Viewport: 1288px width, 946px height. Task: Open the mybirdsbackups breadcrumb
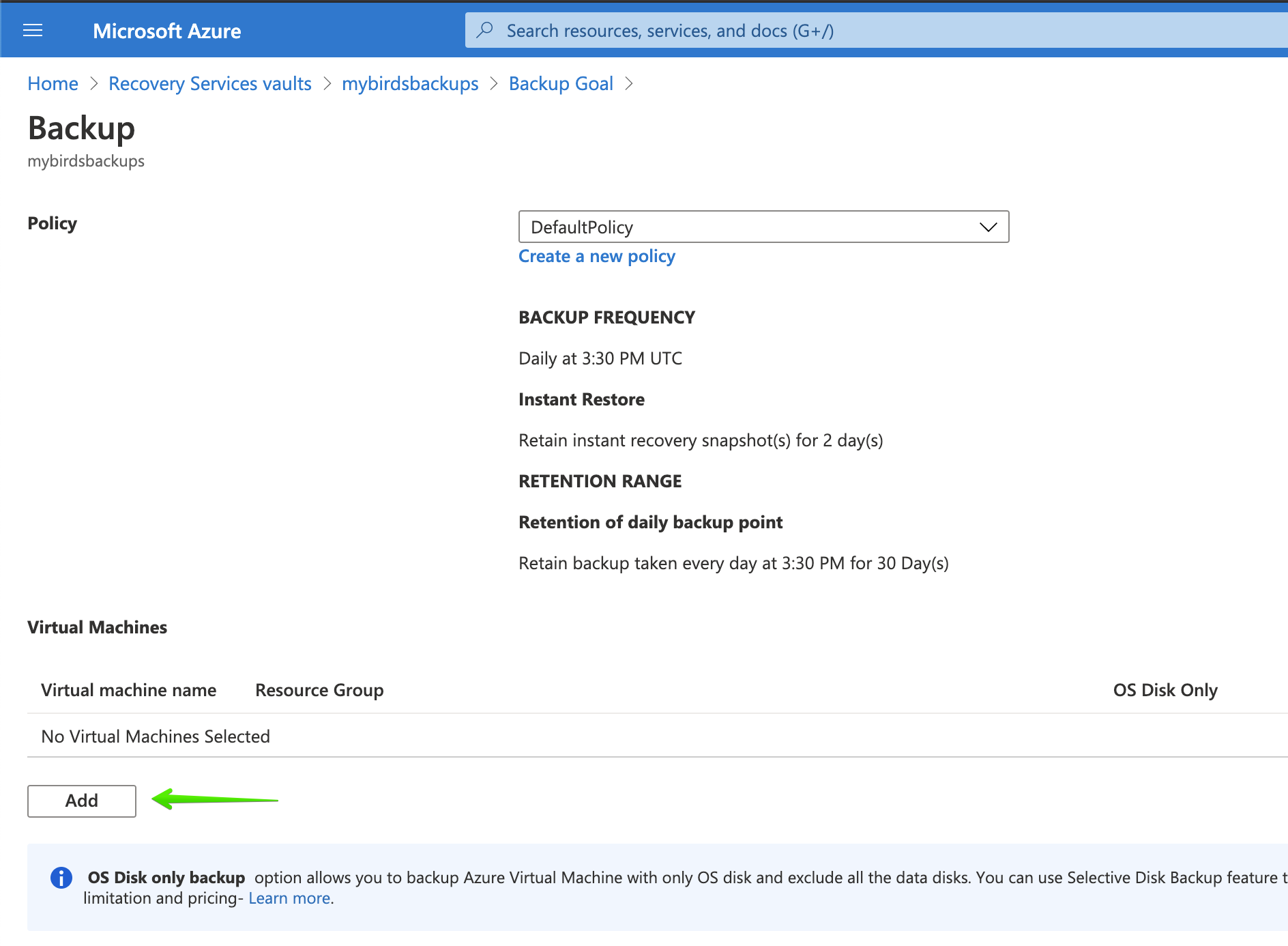410,83
